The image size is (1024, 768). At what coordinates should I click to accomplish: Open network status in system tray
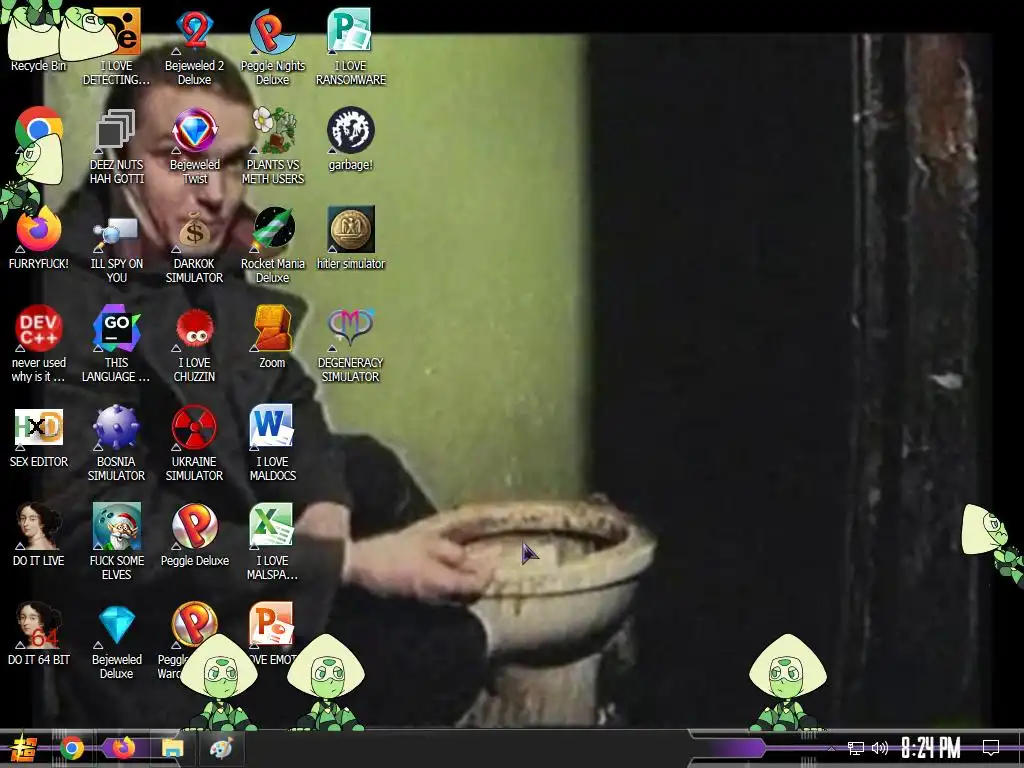pos(856,748)
